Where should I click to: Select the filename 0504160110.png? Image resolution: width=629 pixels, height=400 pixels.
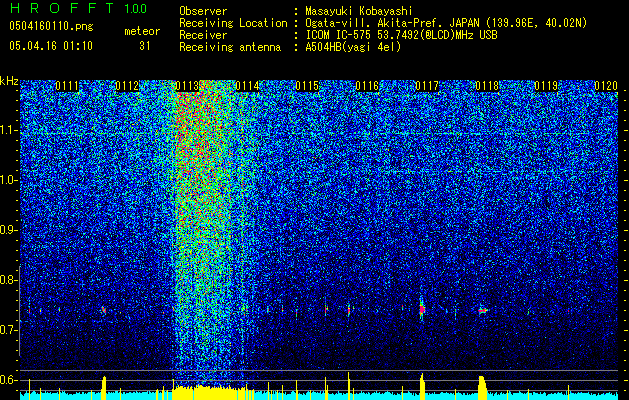coord(51,26)
